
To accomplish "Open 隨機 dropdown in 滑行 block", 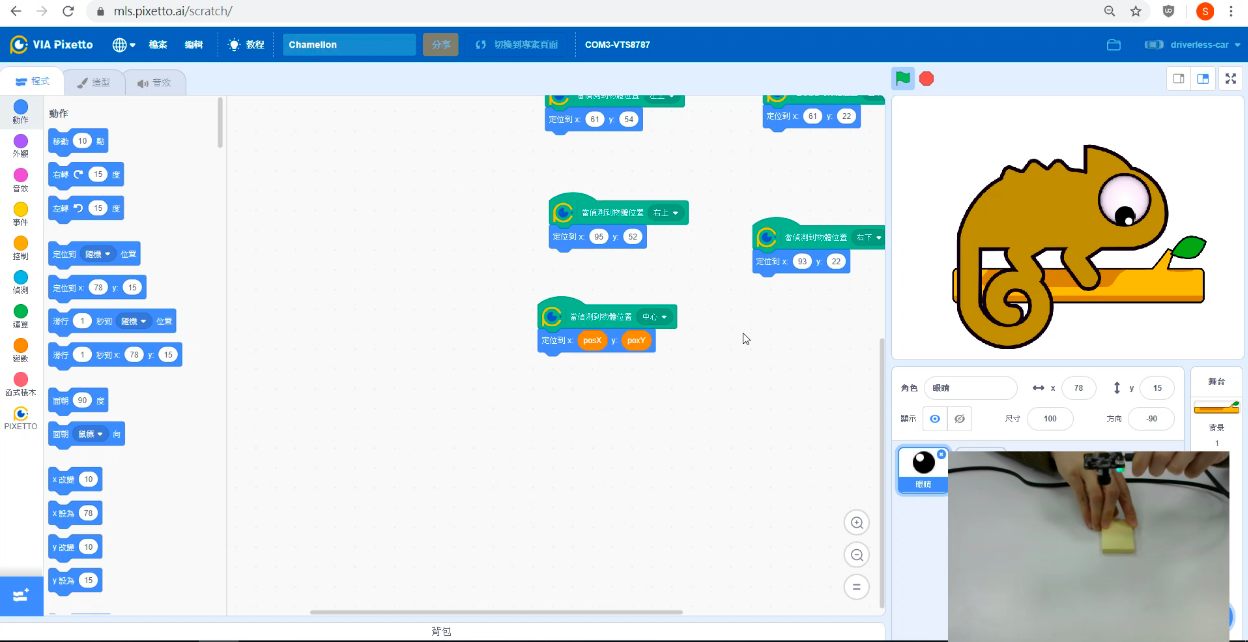I will click(132, 321).
